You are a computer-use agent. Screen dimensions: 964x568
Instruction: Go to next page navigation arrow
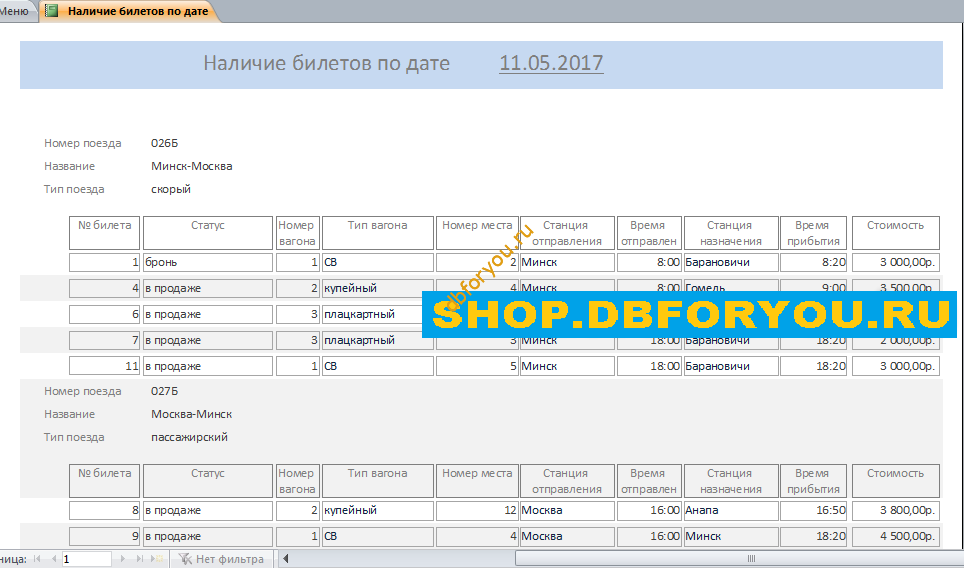122,559
